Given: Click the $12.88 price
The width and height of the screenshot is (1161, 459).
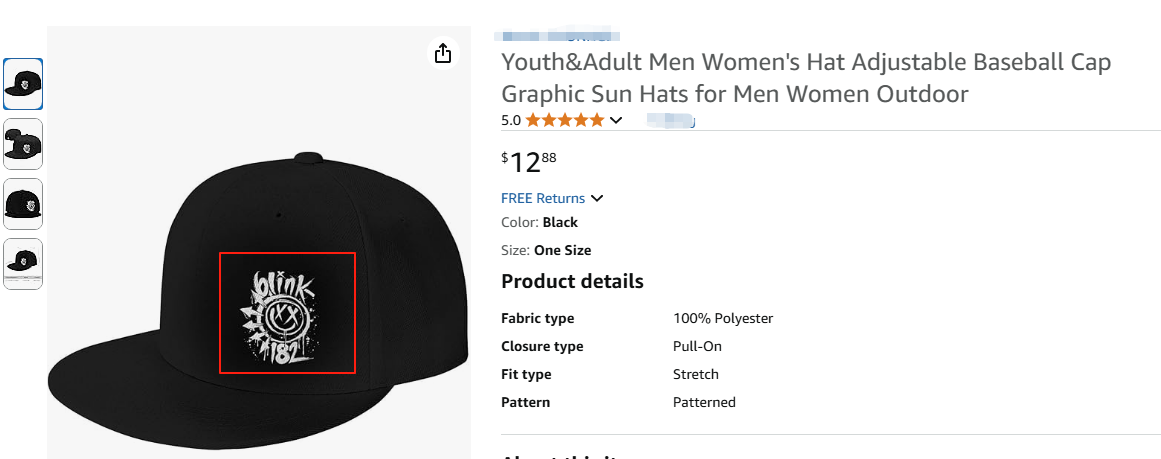Looking at the screenshot, I should [x=528, y=161].
